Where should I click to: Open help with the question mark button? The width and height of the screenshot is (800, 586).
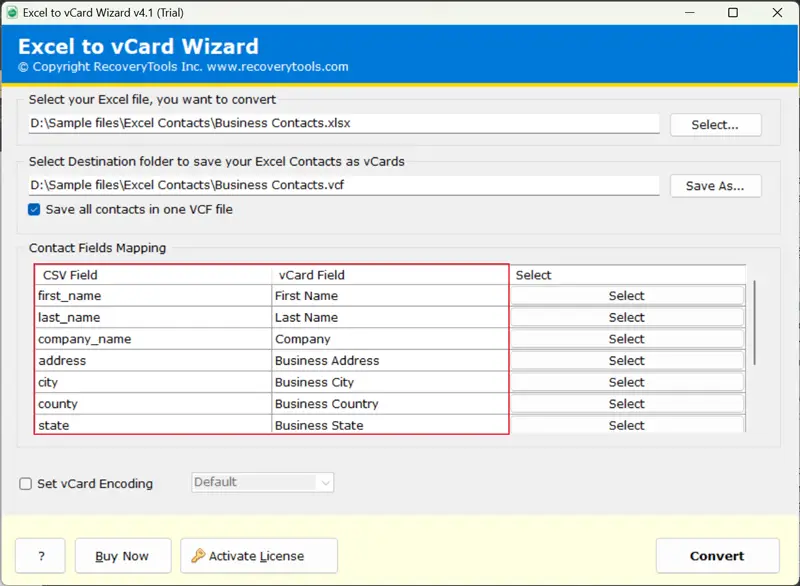[x=40, y=556]
